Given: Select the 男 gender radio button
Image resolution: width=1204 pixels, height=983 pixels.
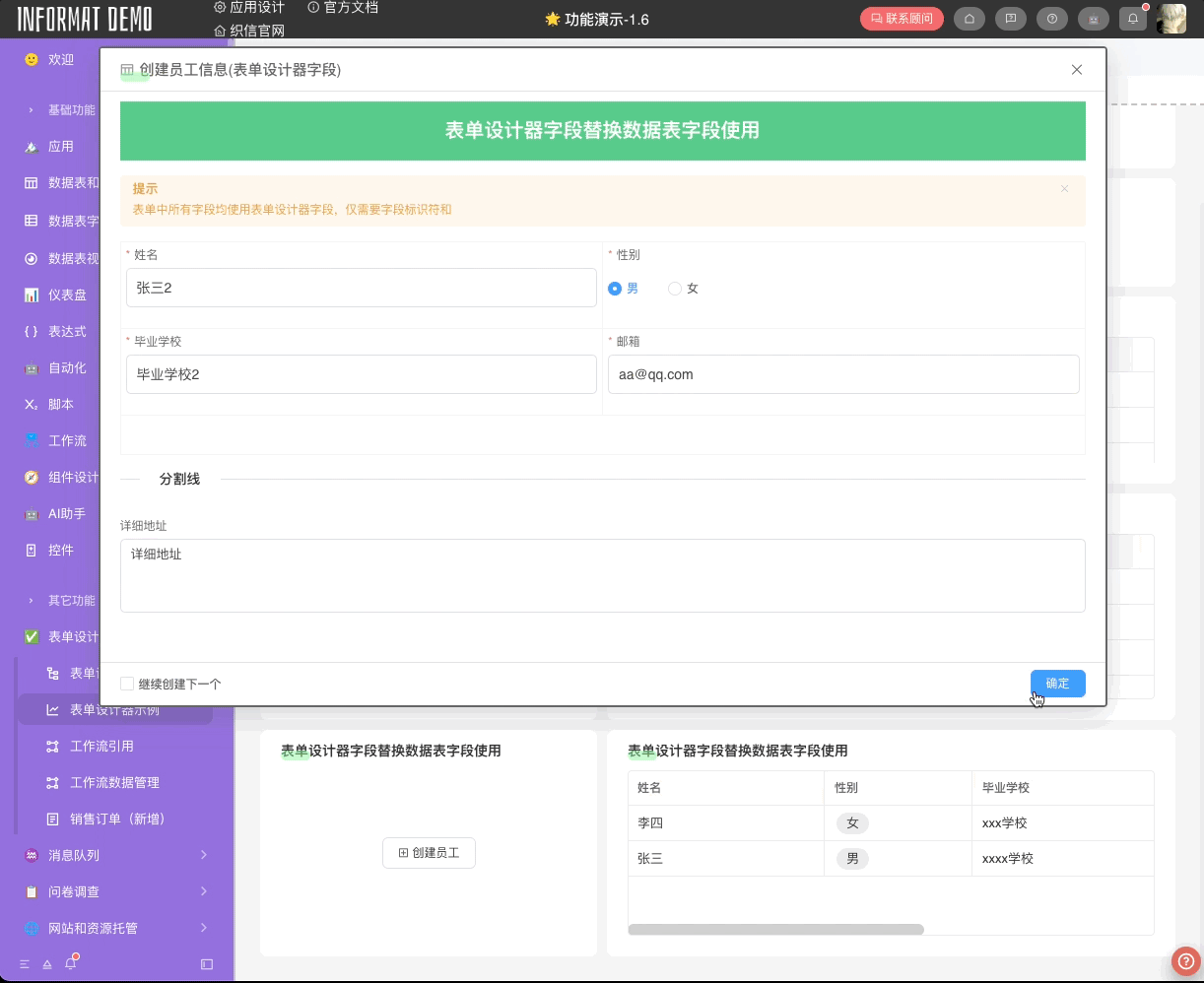Looking at the screenshot, I should [x=615, y=289].
